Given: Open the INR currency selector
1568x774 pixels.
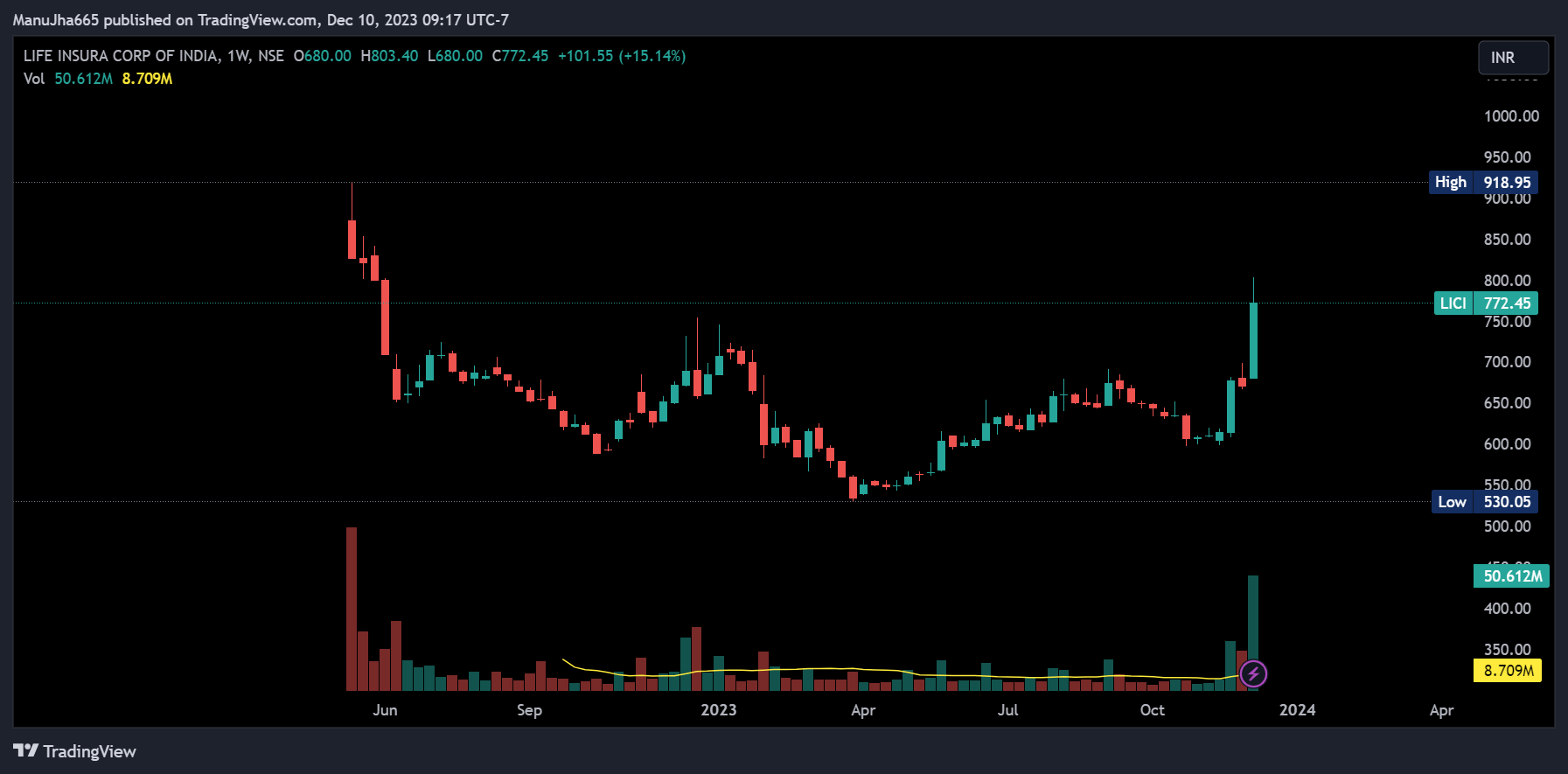Looking at the screenshot, I should [1513, 58].
